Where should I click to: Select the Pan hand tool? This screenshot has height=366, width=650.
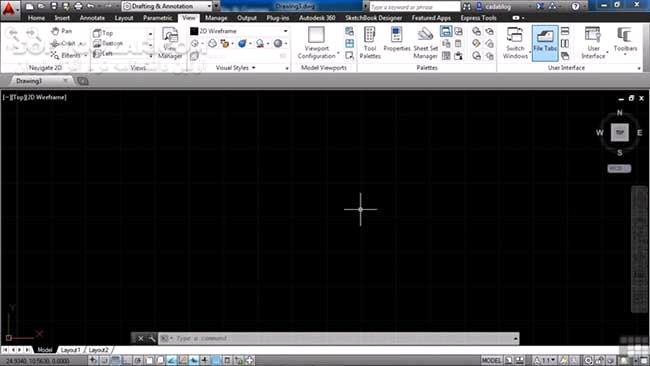click(x=62, y=31)
